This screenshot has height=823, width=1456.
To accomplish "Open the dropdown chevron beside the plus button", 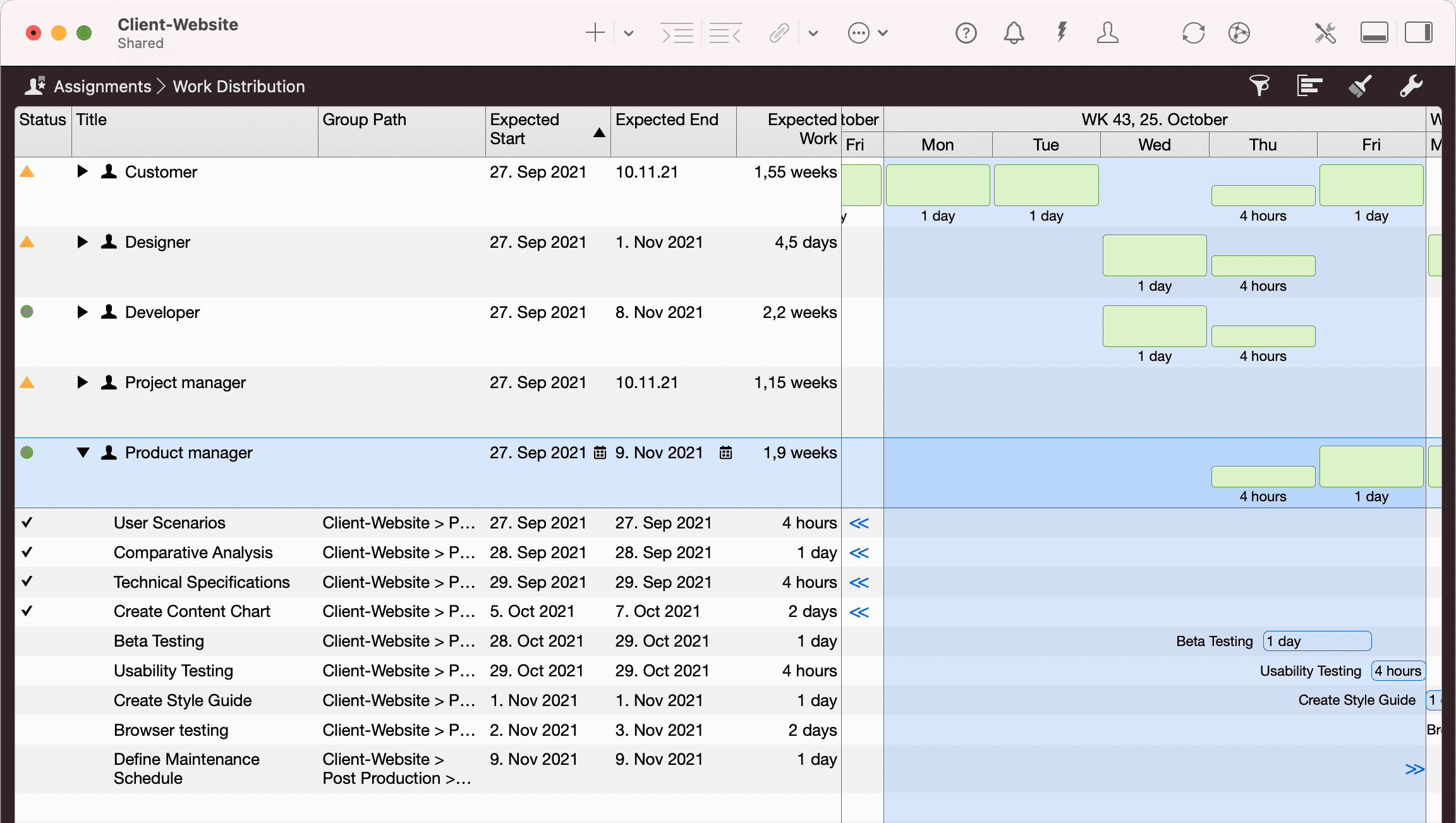I will [629, 33].
